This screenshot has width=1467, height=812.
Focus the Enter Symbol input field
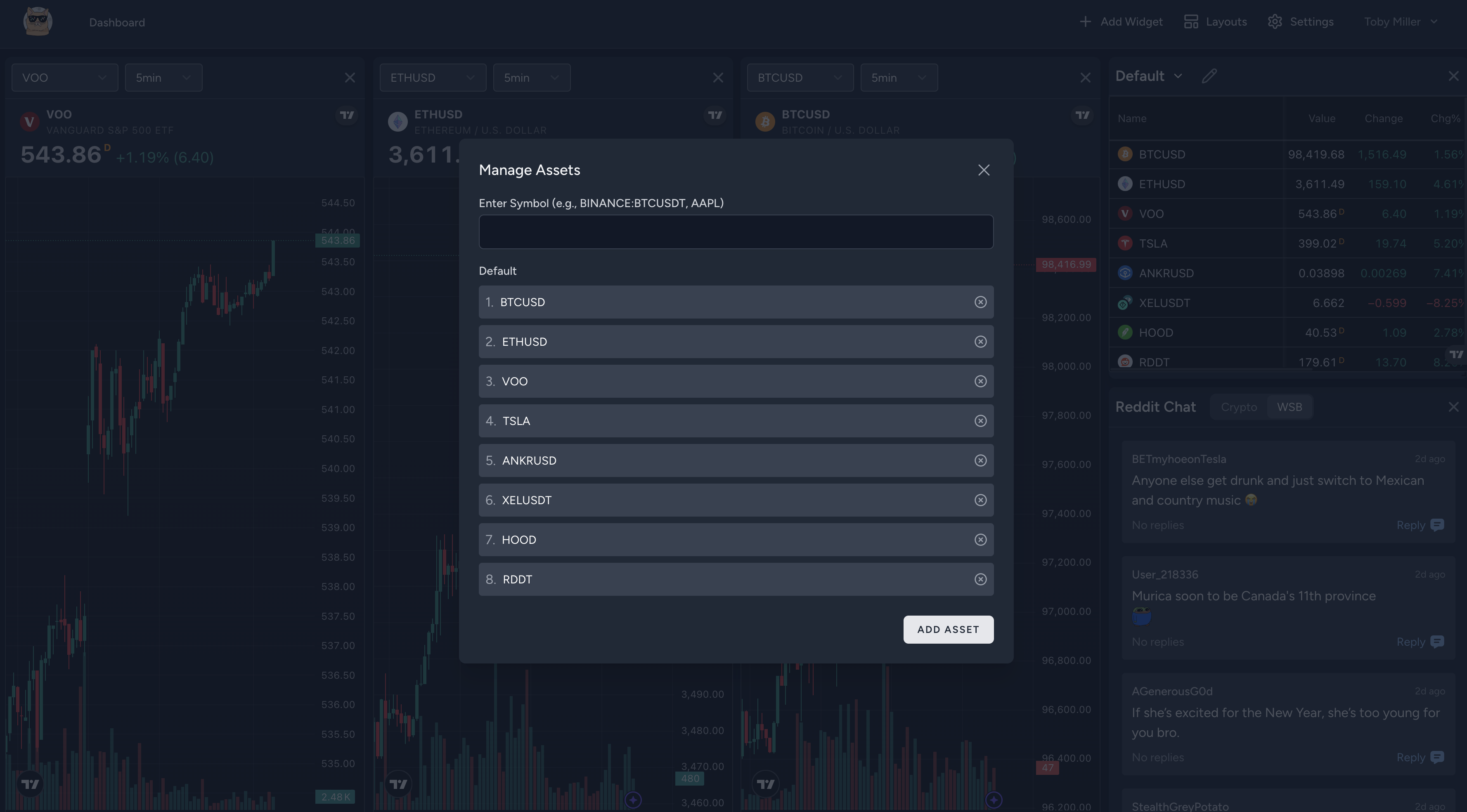tap(736, 232)
